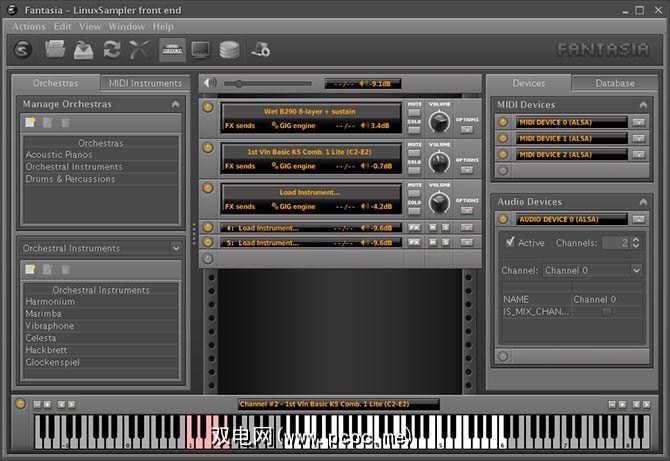Click FX sends on the first channel
Viewport: 670px width, 461px height.
(240, 126)
